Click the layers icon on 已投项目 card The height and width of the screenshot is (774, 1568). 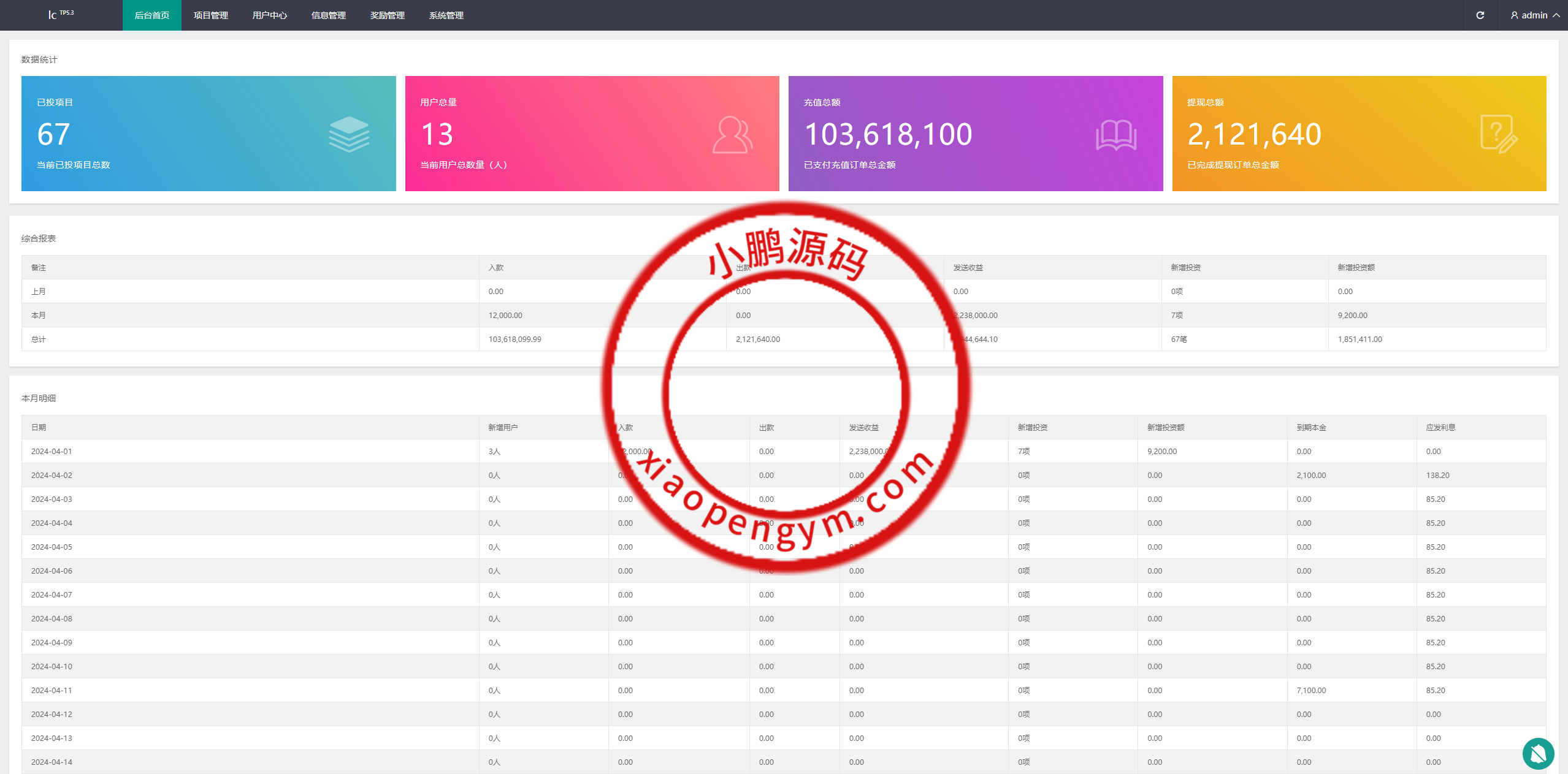349,134
